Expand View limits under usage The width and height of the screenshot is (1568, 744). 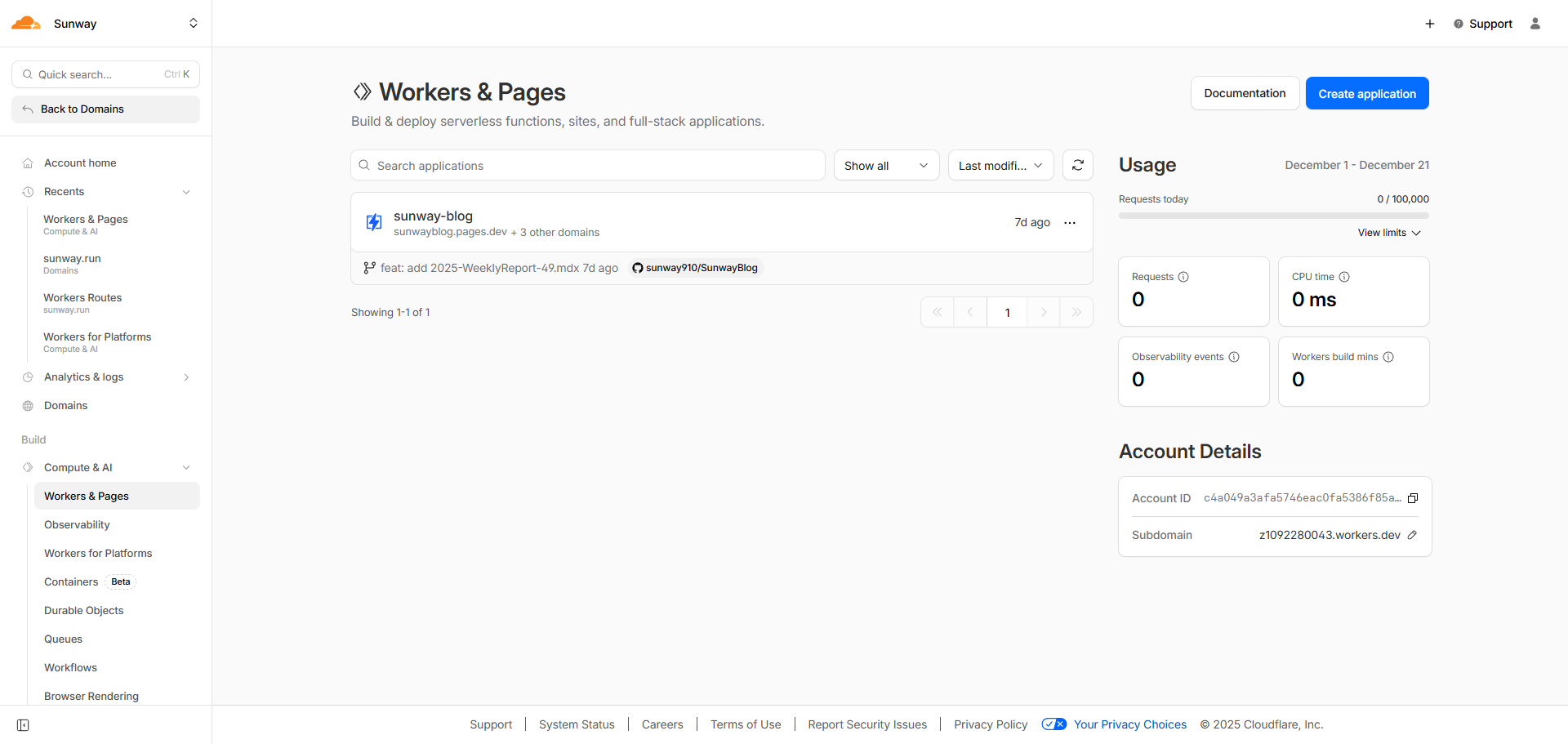(1389, 233)
